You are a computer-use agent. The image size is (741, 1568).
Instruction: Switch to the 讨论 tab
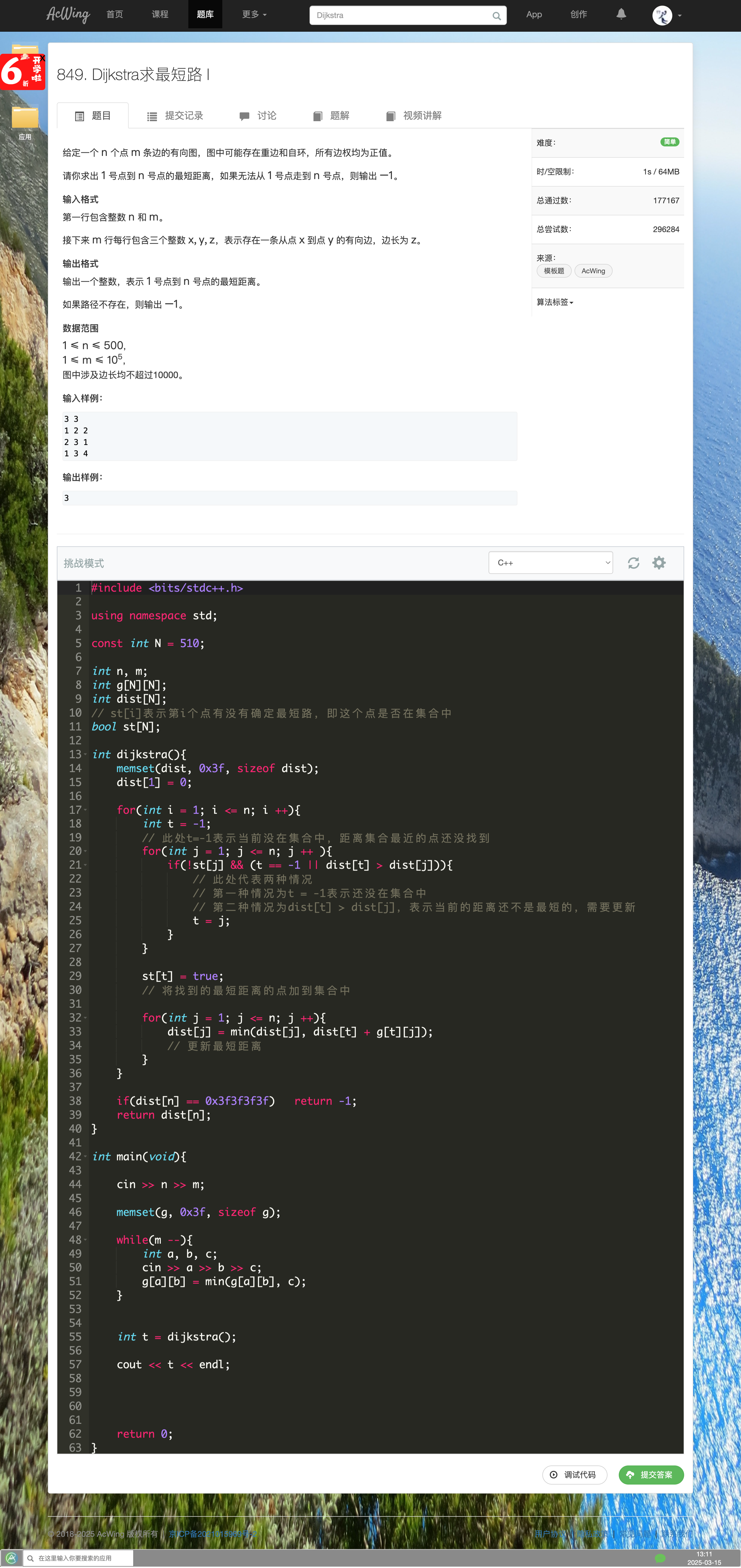(258, 116)
